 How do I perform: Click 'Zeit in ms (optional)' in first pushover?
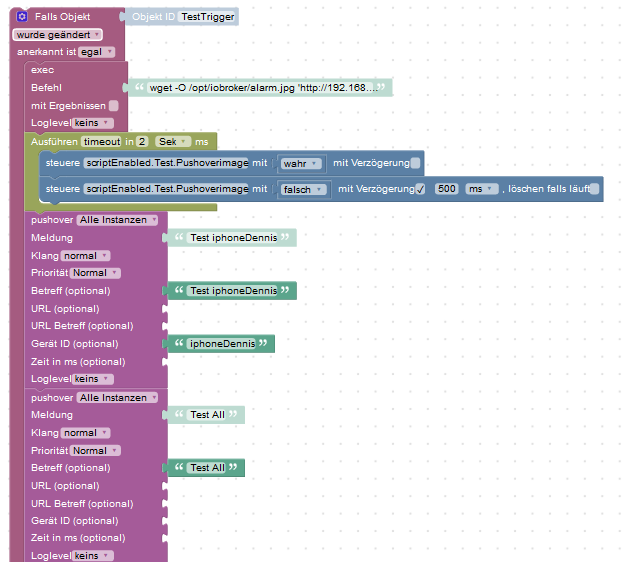(78, 361)
